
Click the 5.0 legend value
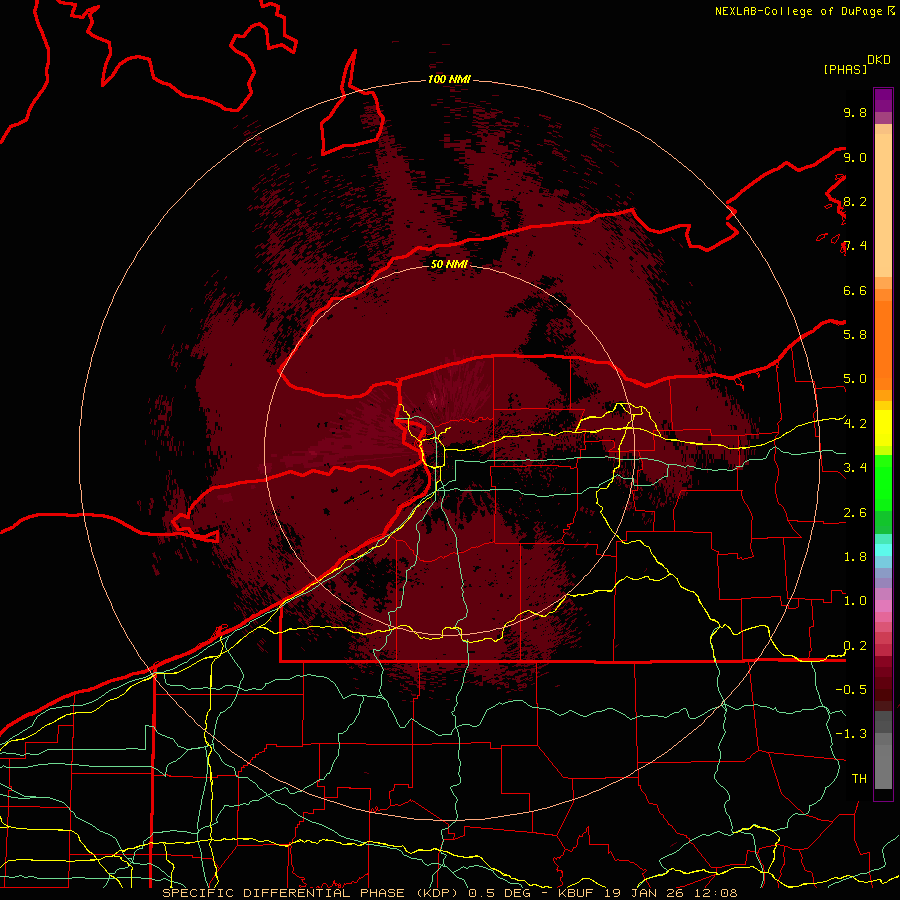[x=855, y=379]
